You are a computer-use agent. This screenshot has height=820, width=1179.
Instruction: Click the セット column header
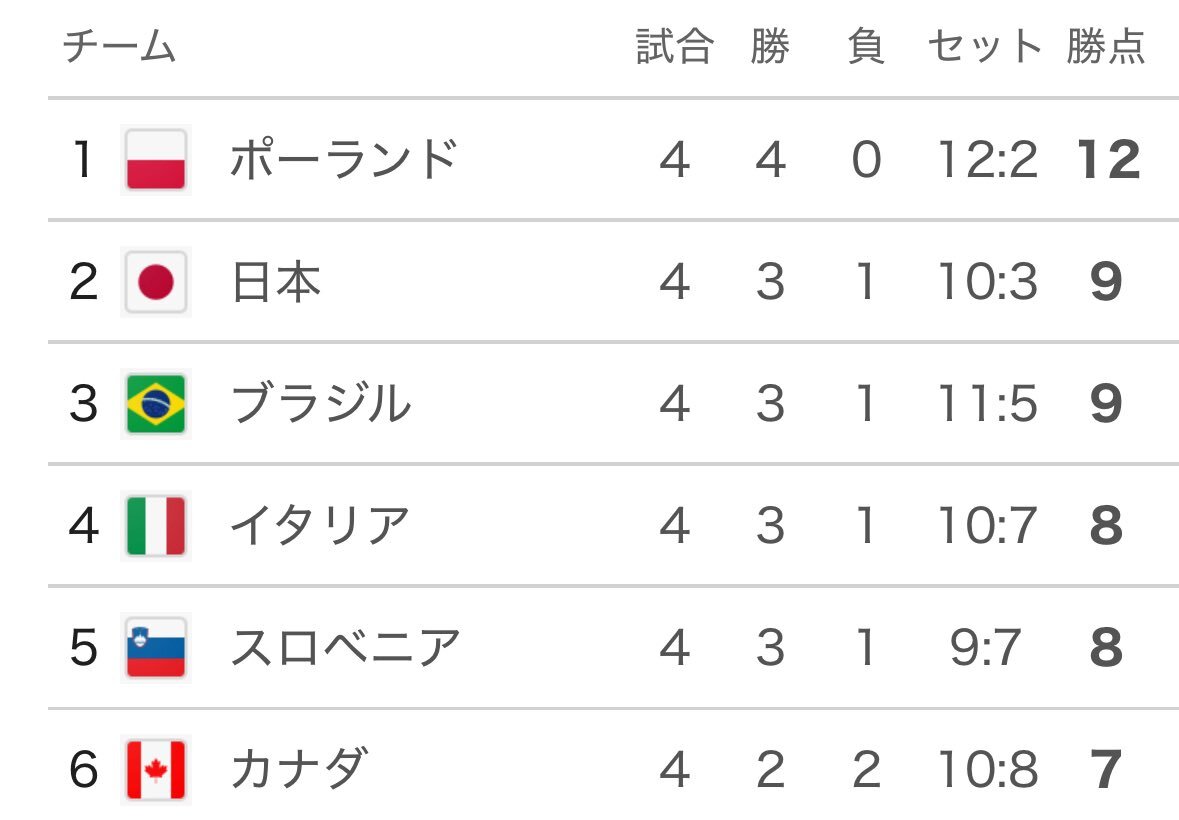(x=984, y=47)
